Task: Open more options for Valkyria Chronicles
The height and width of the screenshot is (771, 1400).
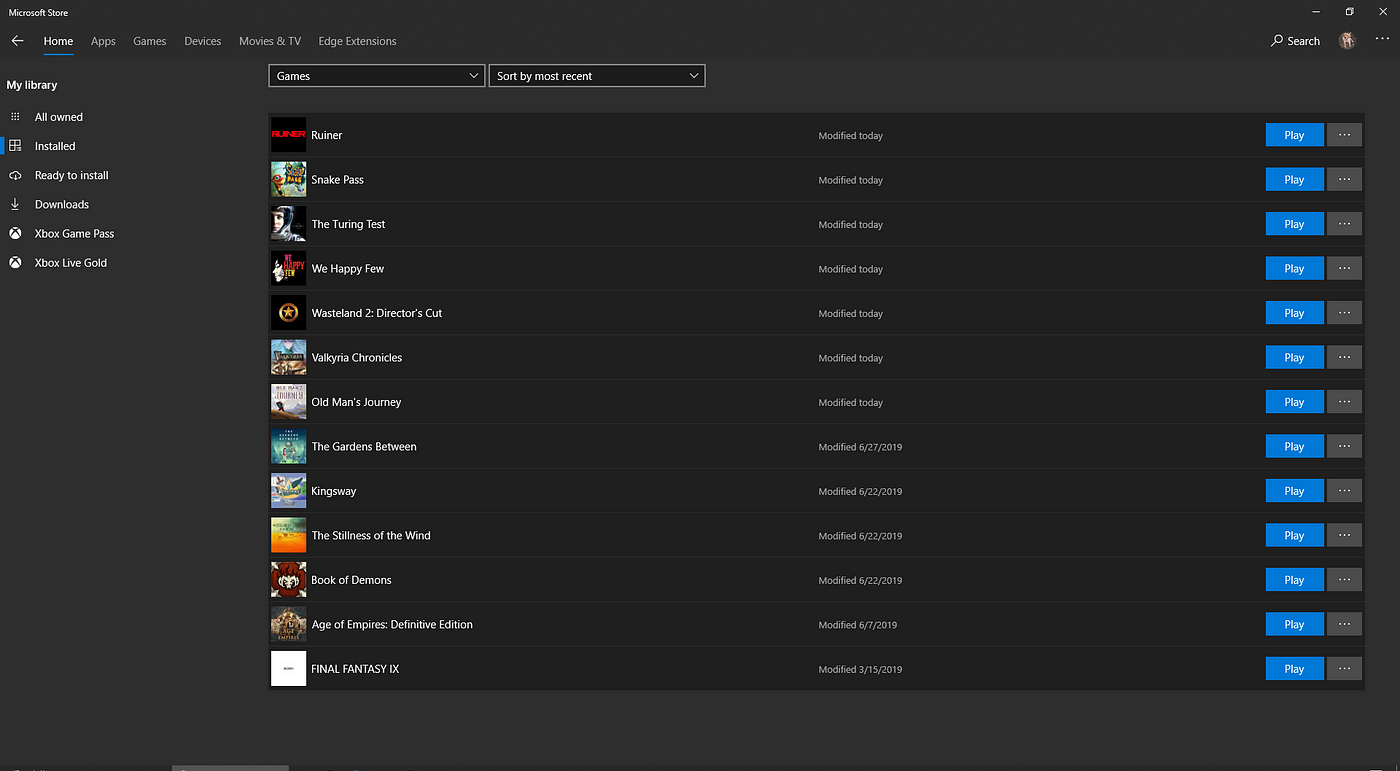Action: [x=1344, y=357]
